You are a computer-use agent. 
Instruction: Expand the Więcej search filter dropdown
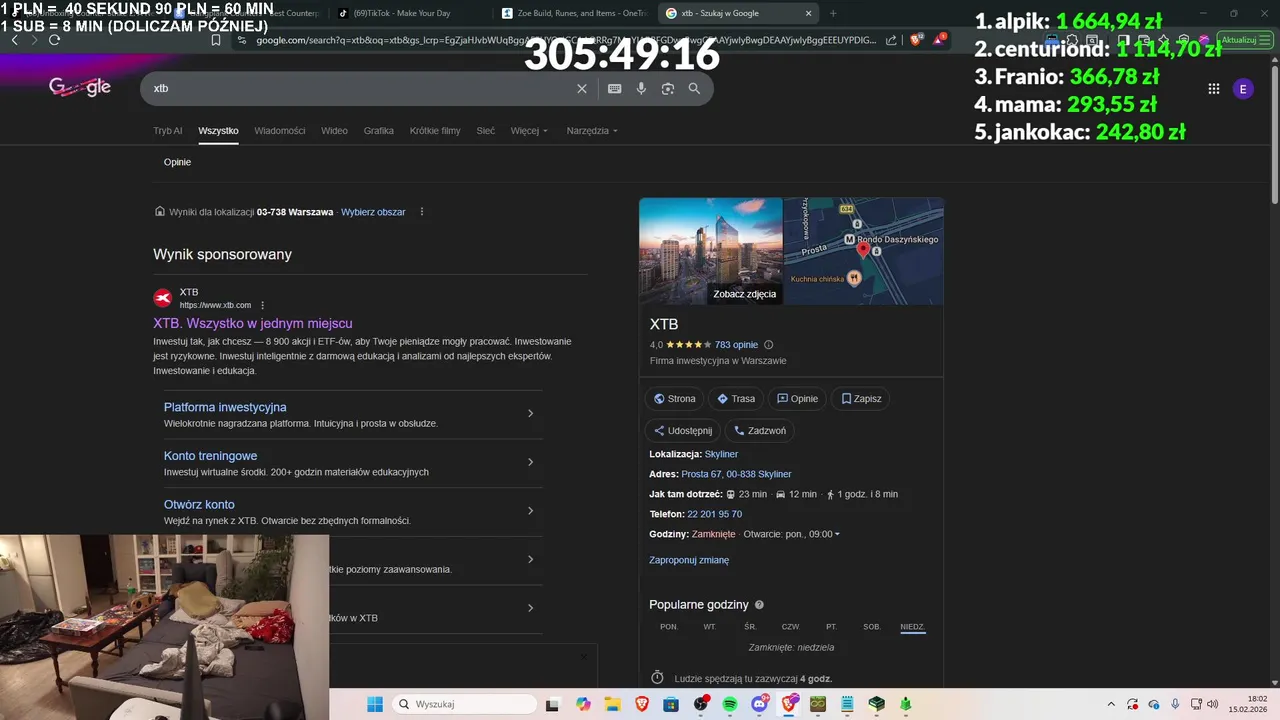coord(529,131)
